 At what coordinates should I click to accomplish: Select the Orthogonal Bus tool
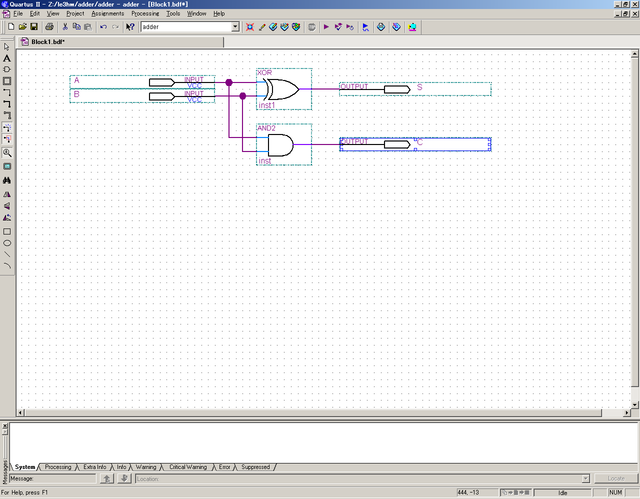point(7,104)
